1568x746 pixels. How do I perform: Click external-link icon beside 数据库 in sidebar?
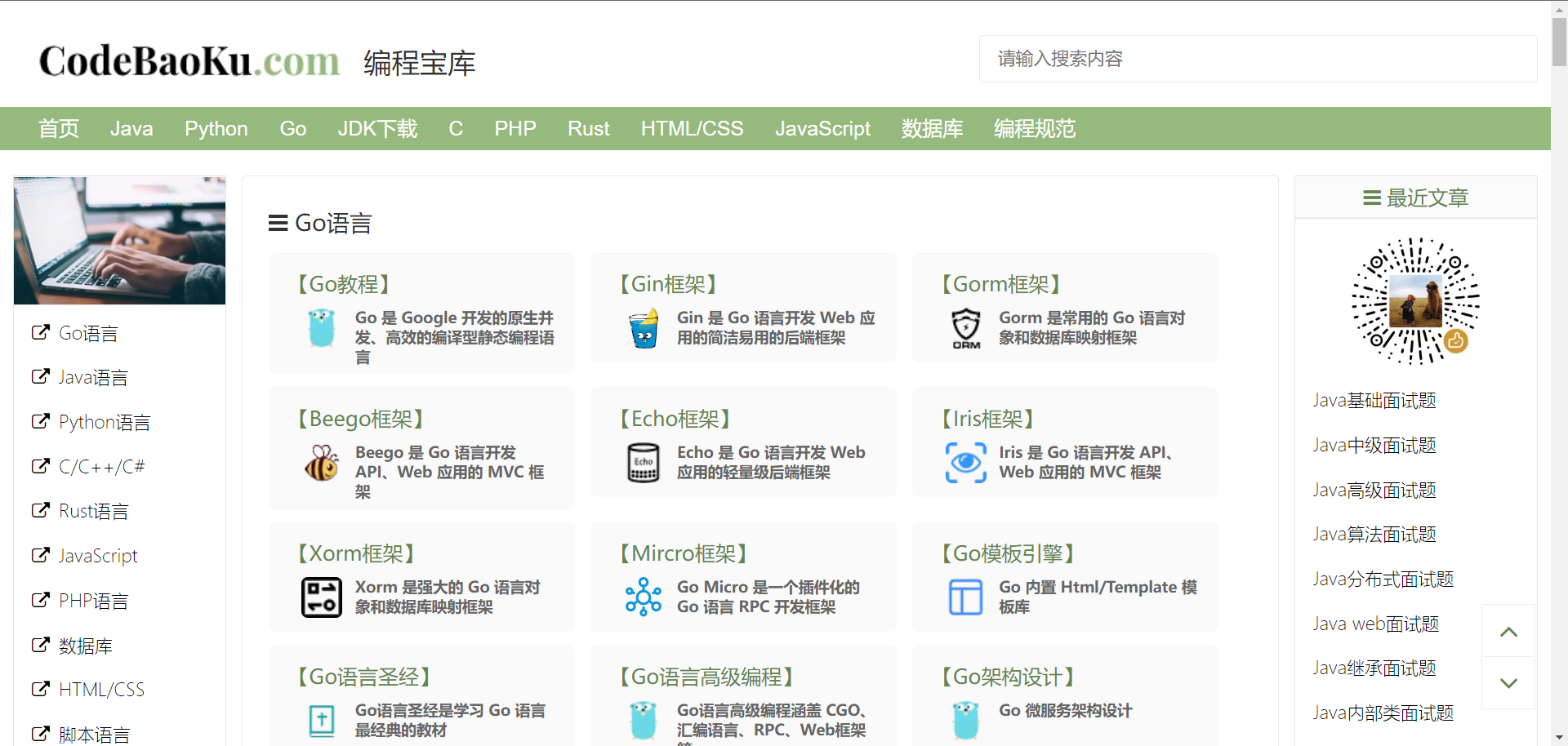(40, 645)
